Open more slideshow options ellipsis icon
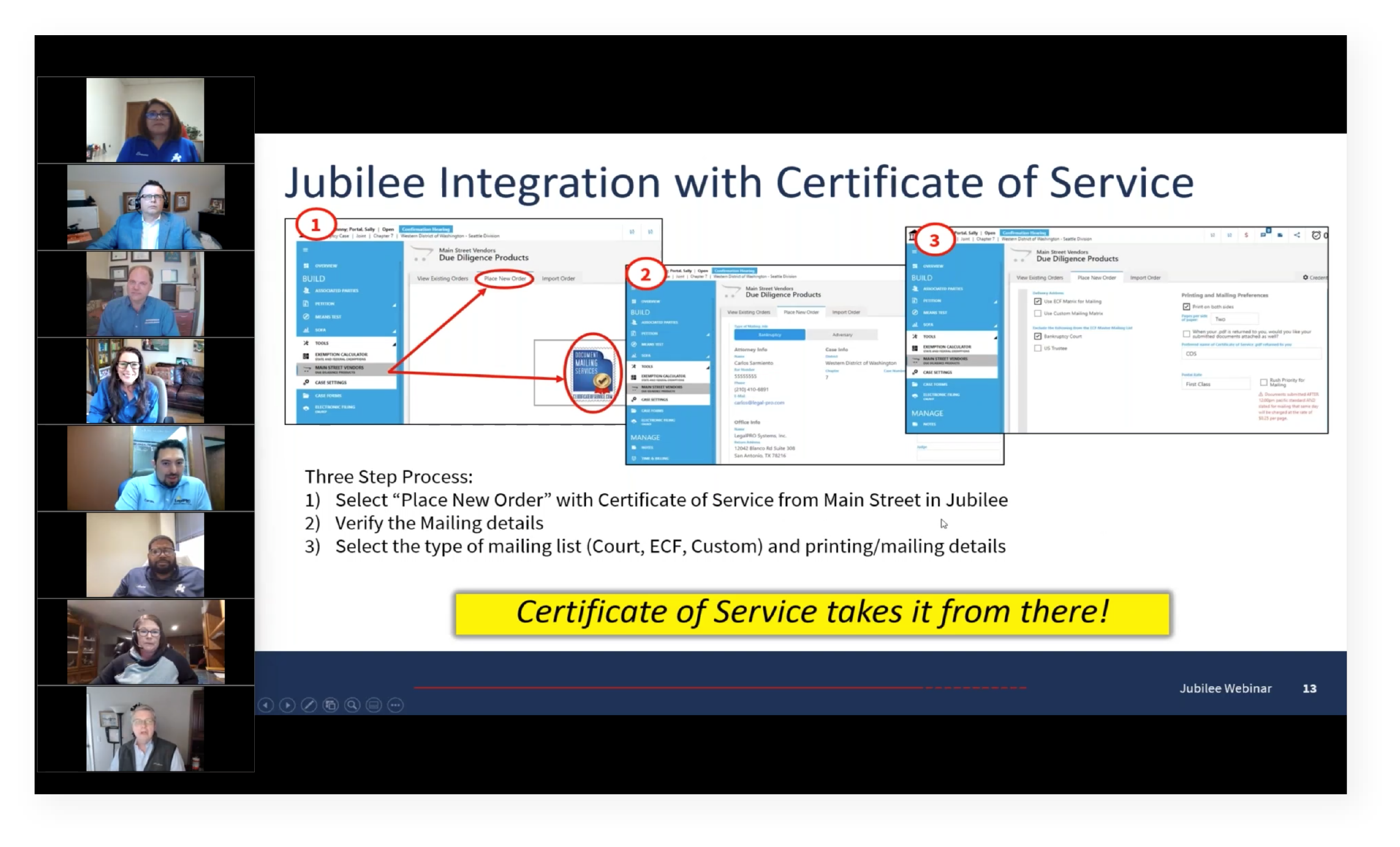The image size is (1400, 847). 395,705
